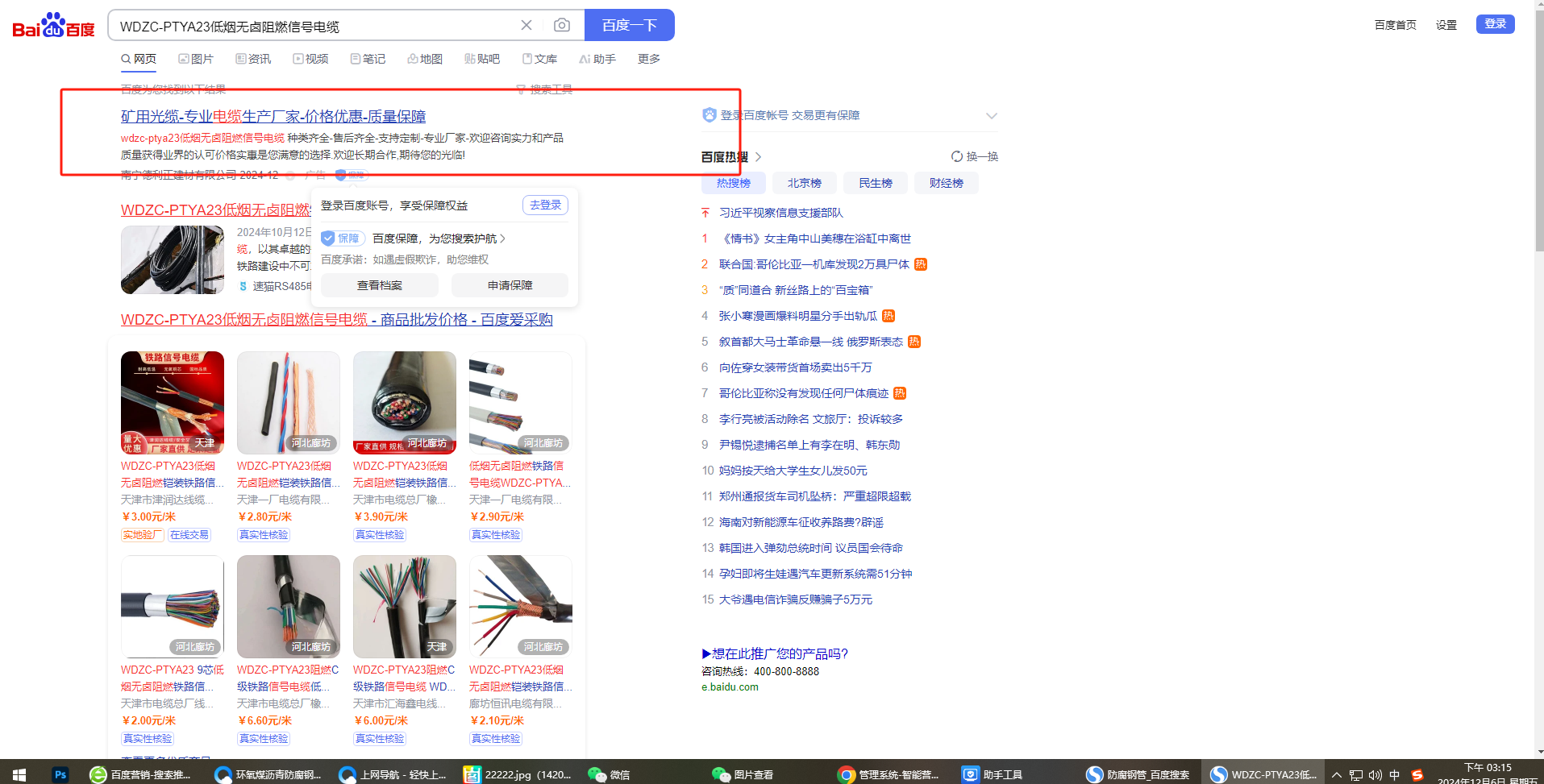Click the 实地验厂 tag
The image size is (1544, 784).
click(x=143, y=535)
